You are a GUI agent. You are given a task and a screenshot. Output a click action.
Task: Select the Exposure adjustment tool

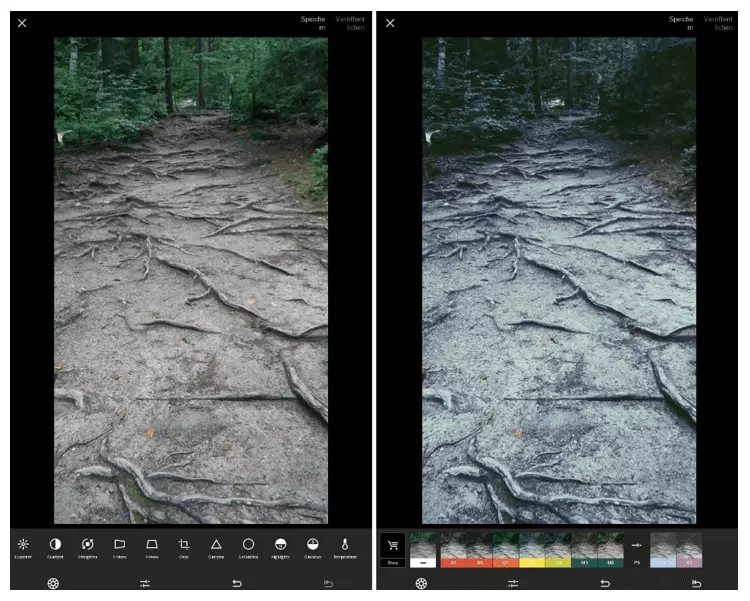pos(22,547)
